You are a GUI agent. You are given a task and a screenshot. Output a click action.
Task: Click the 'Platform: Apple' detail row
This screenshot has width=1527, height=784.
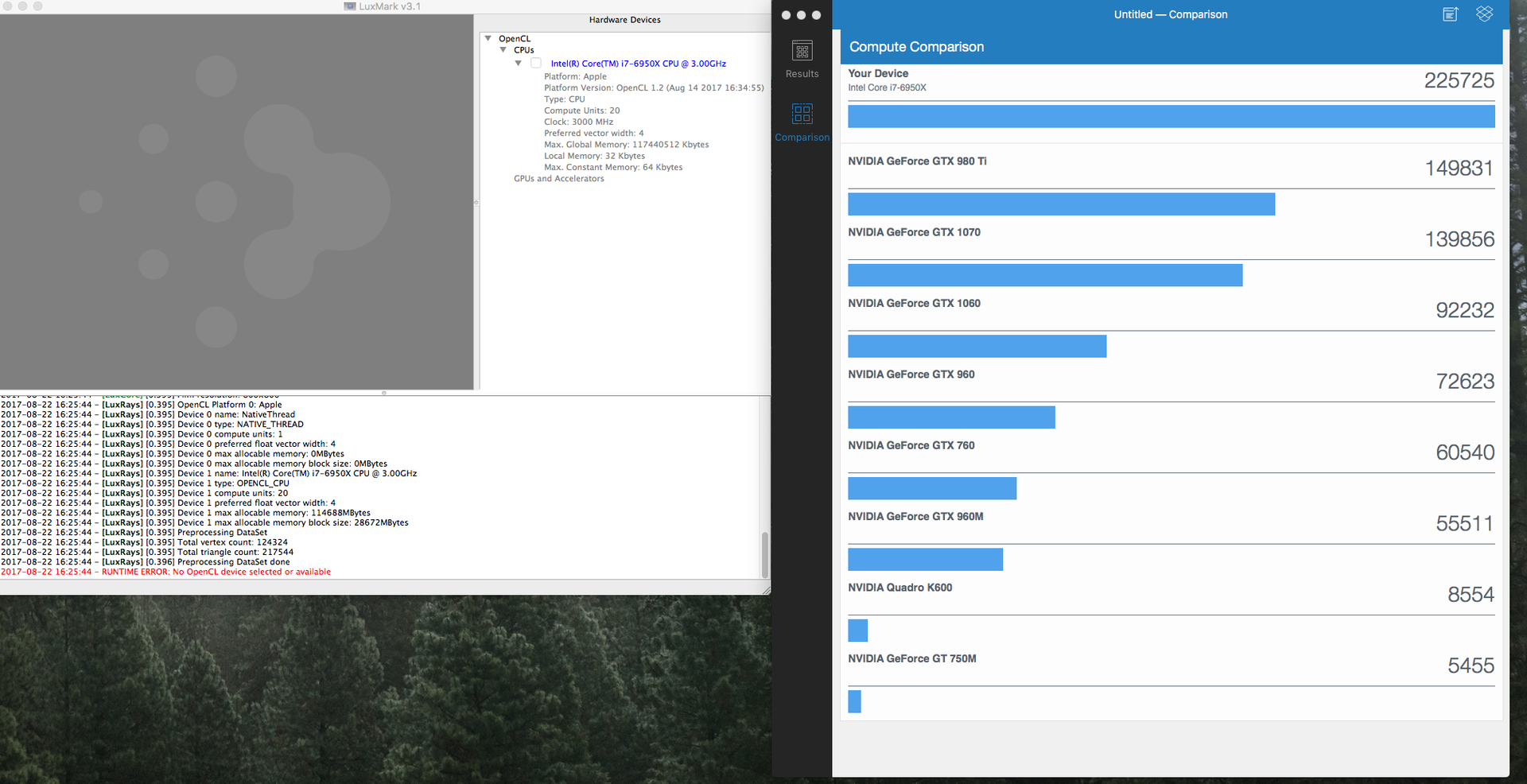(x=575, y=76)
